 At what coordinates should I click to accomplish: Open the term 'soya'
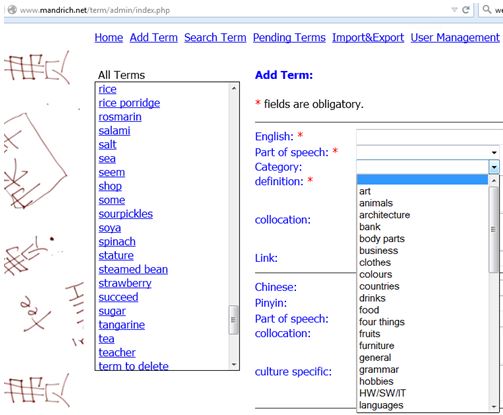tap(110, 228)
